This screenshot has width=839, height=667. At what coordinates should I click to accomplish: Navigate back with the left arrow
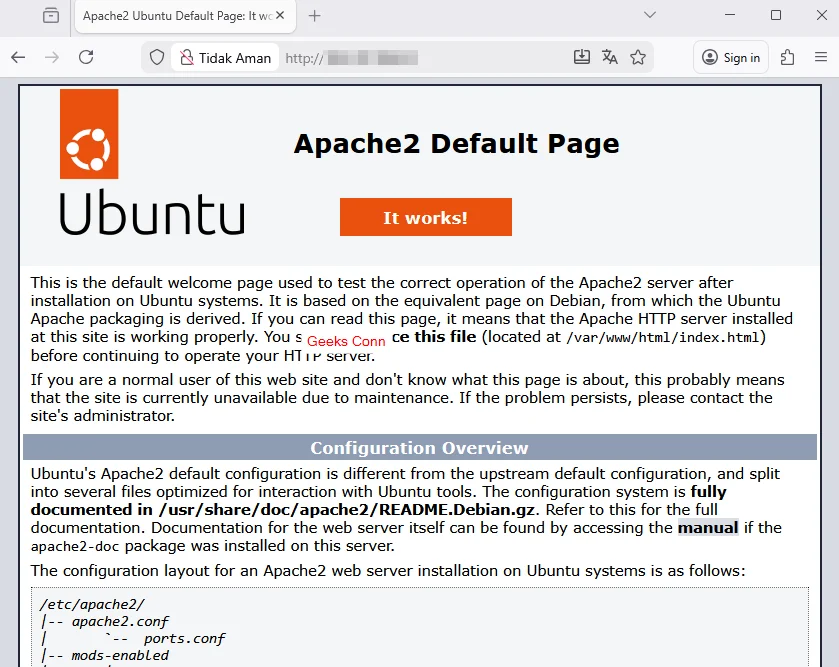(18, 57)
